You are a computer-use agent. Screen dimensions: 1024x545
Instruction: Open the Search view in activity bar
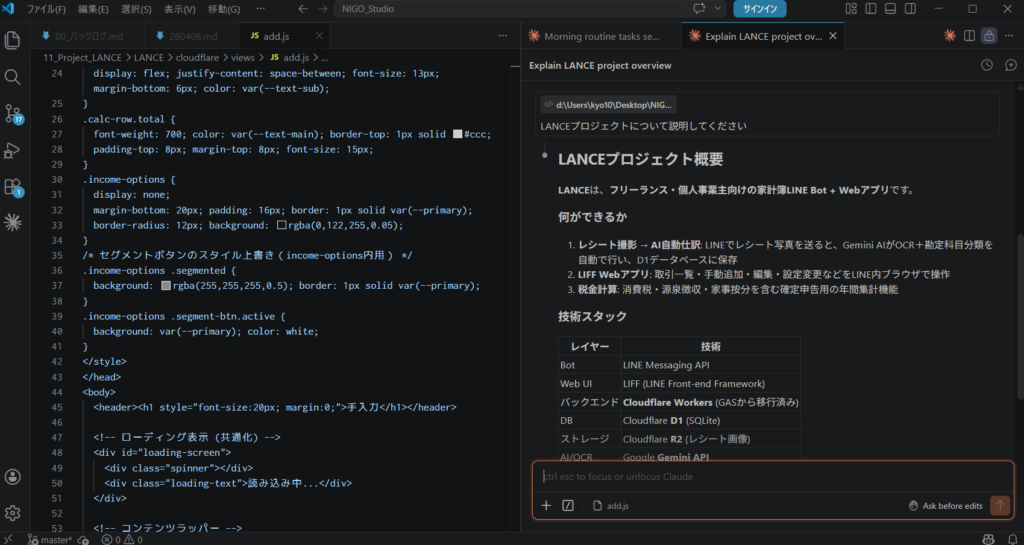[13, 77]
